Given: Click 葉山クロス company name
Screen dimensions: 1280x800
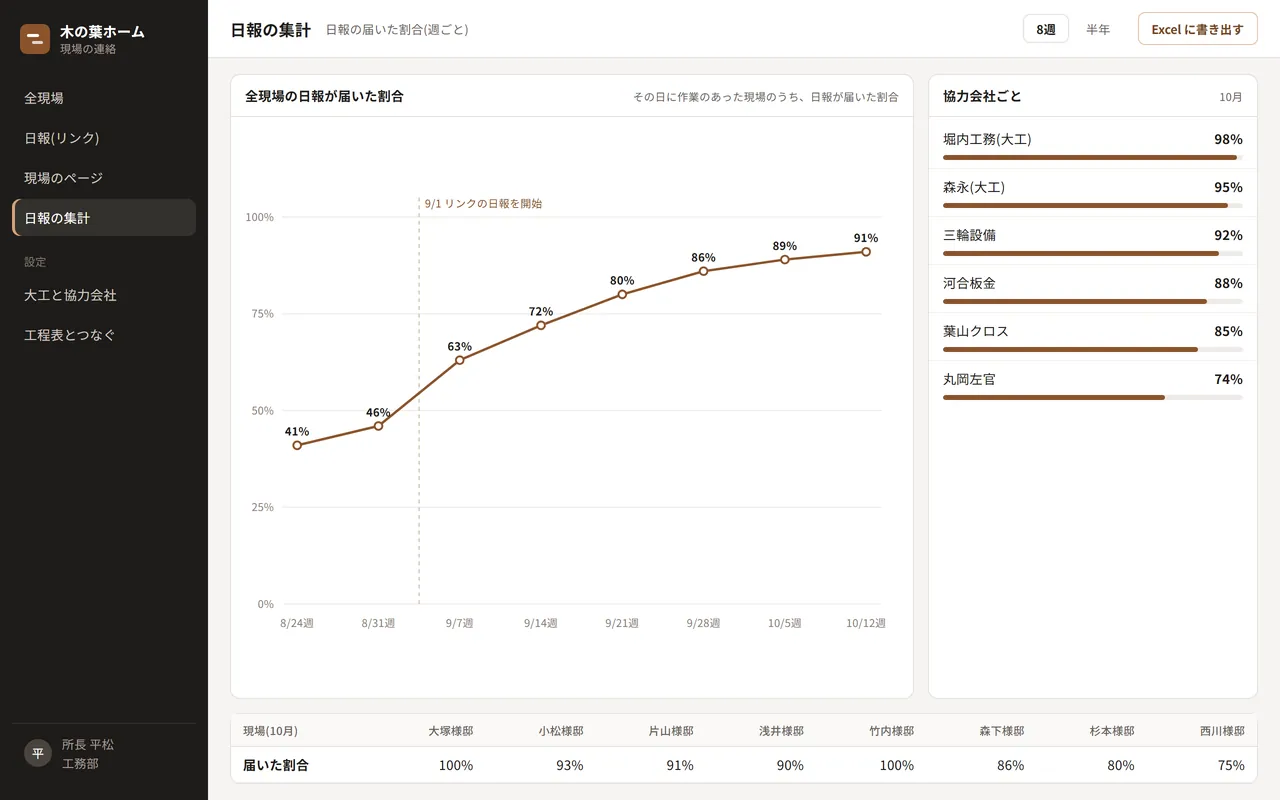Looking at the screenshot, I should tap(976, 331).
